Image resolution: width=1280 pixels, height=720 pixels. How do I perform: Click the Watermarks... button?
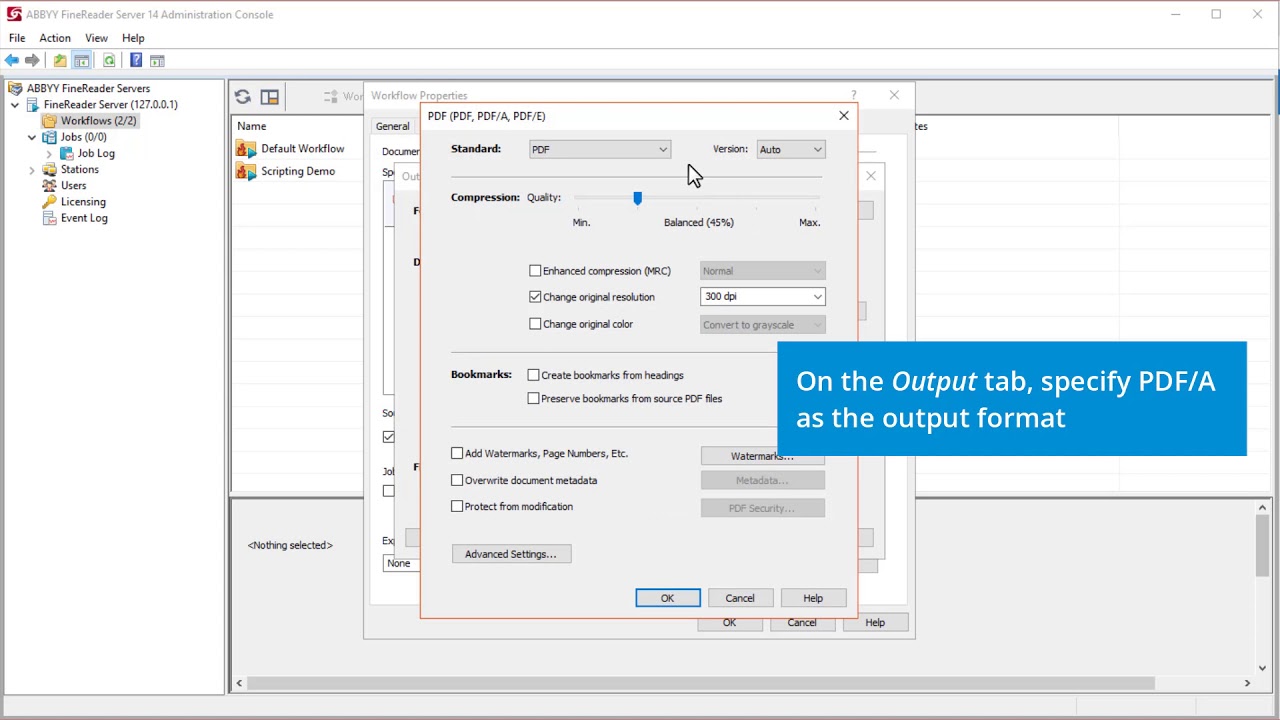(x=762, y=456)
